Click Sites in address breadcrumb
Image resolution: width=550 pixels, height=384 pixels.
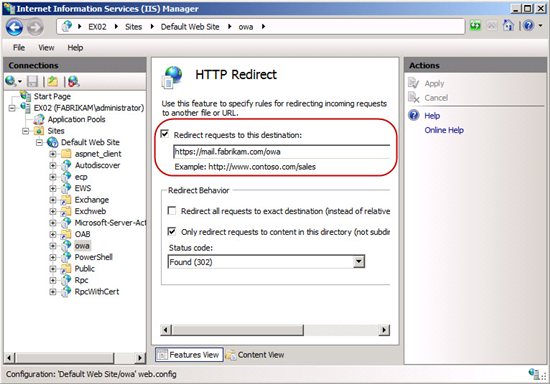point(133,27)
